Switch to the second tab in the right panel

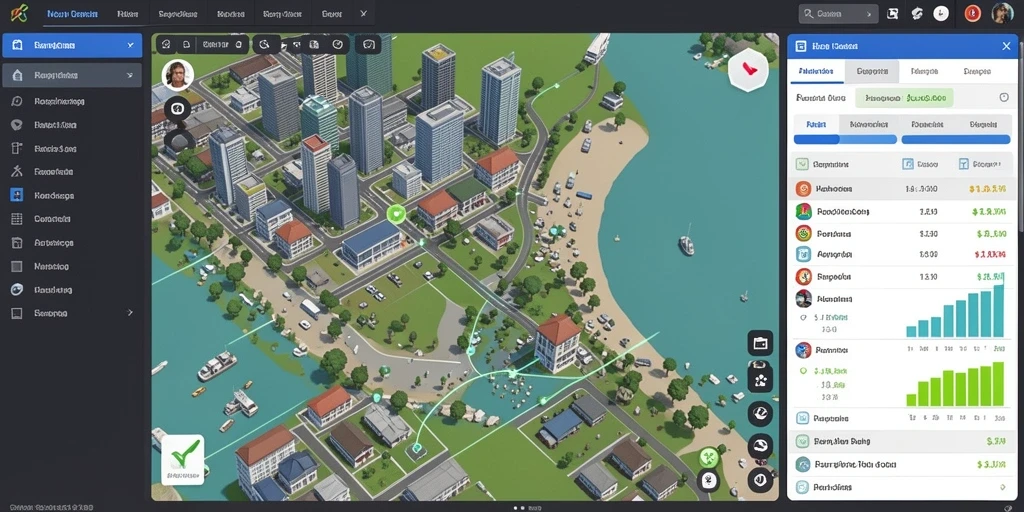[x=872, y=71]
